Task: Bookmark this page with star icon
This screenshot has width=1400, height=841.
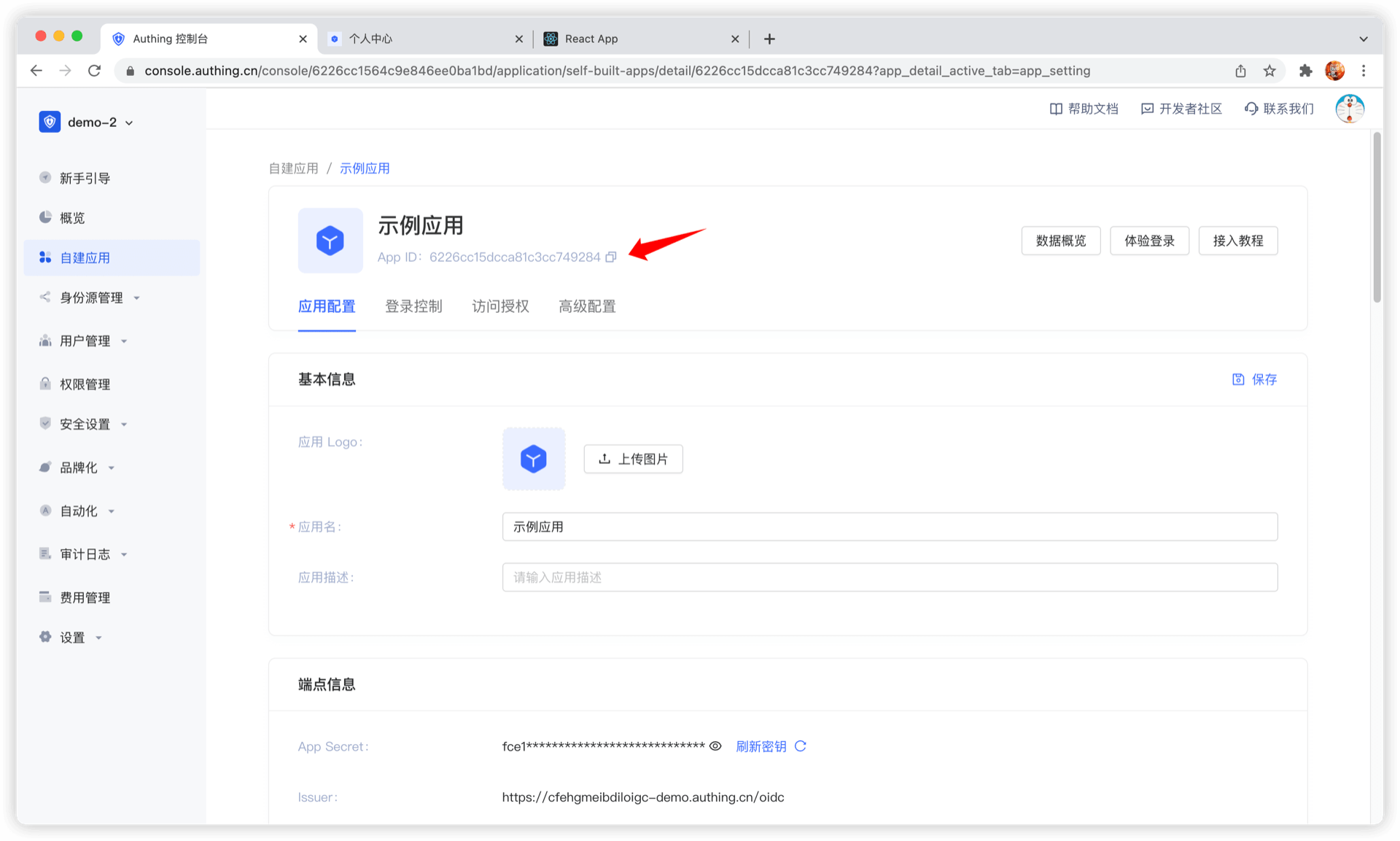Action: [1269, 71]
